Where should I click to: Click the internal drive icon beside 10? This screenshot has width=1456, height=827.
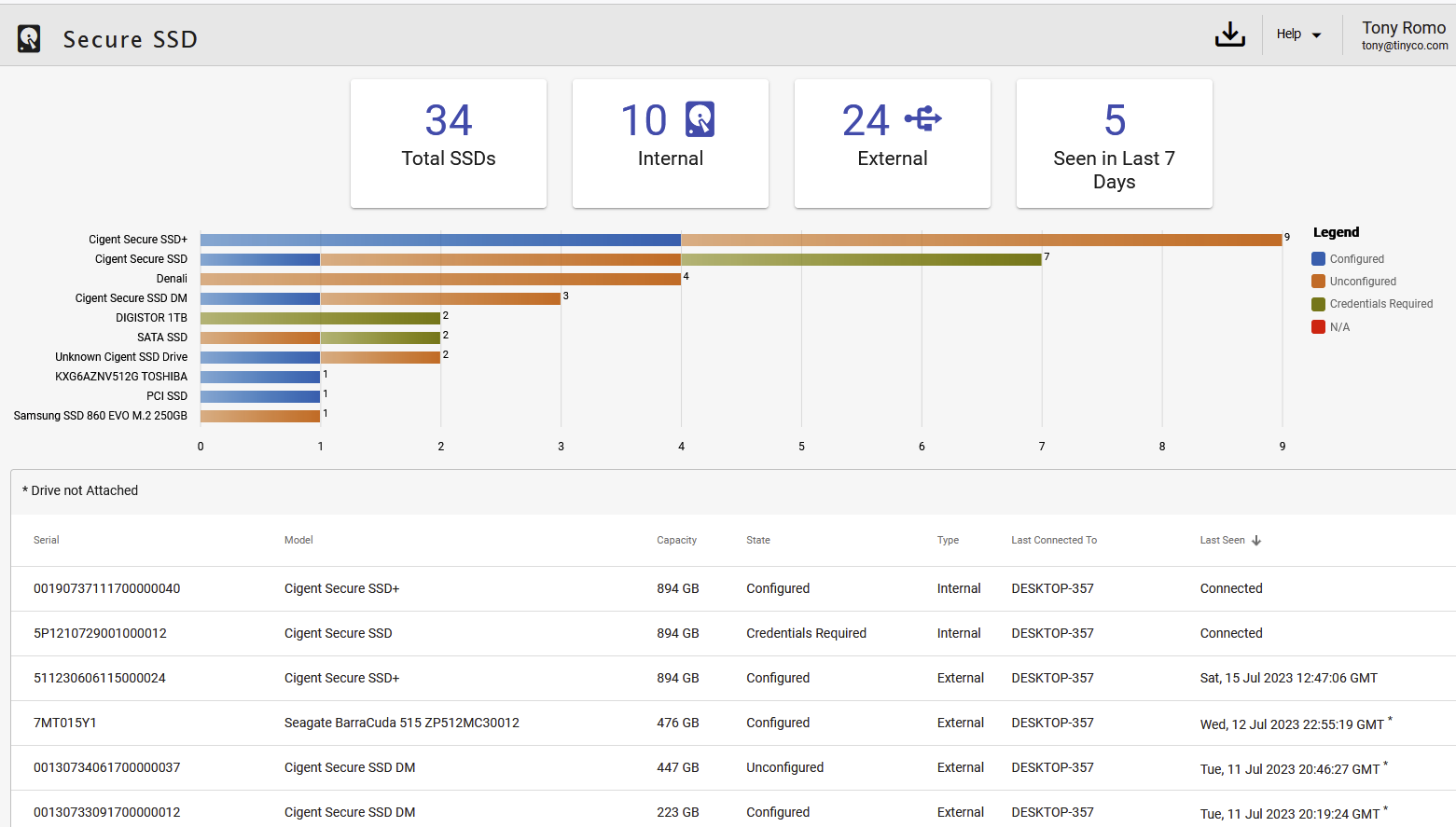(700, 119)
